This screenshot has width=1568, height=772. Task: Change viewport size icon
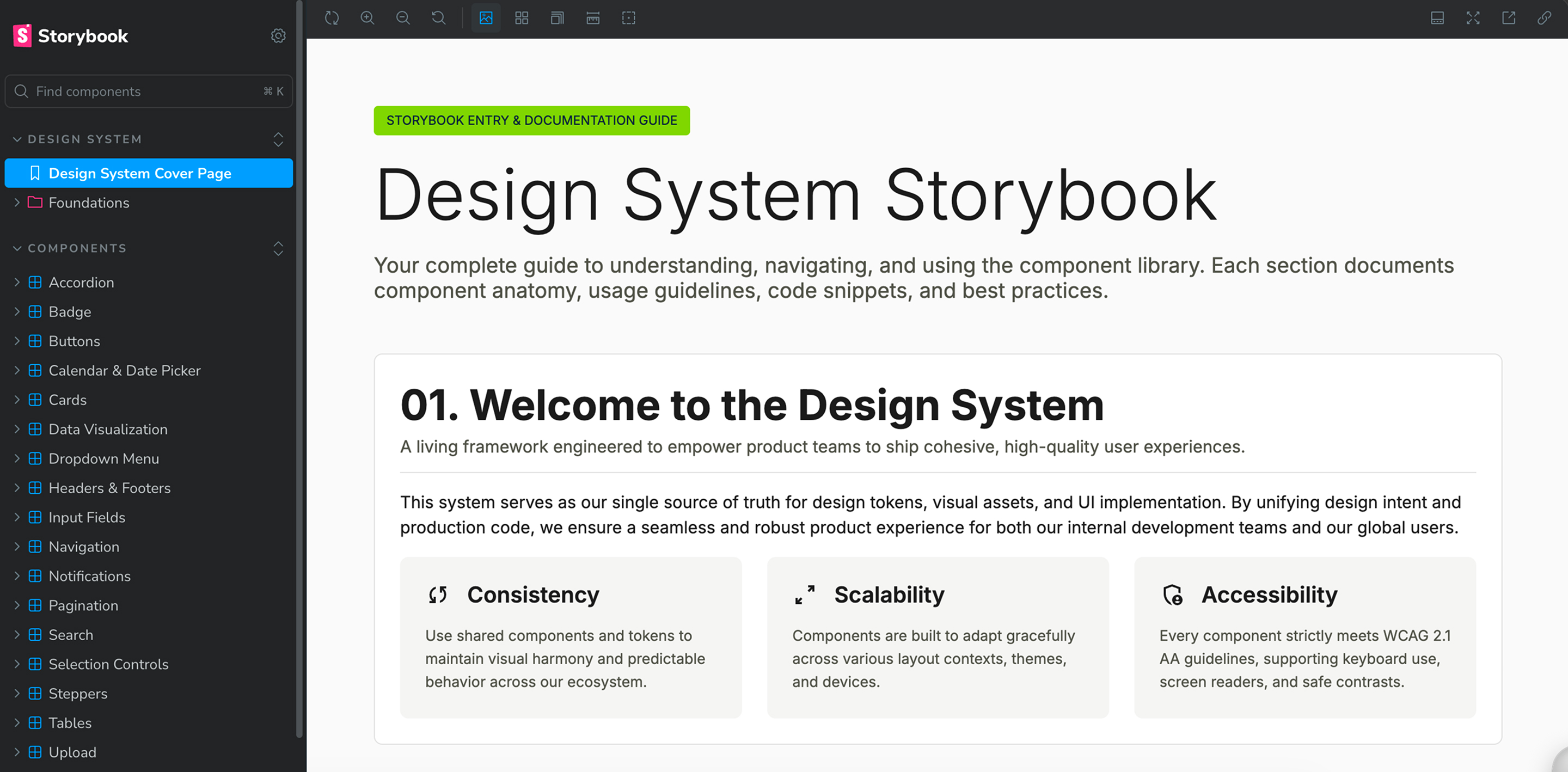[557, 17]
